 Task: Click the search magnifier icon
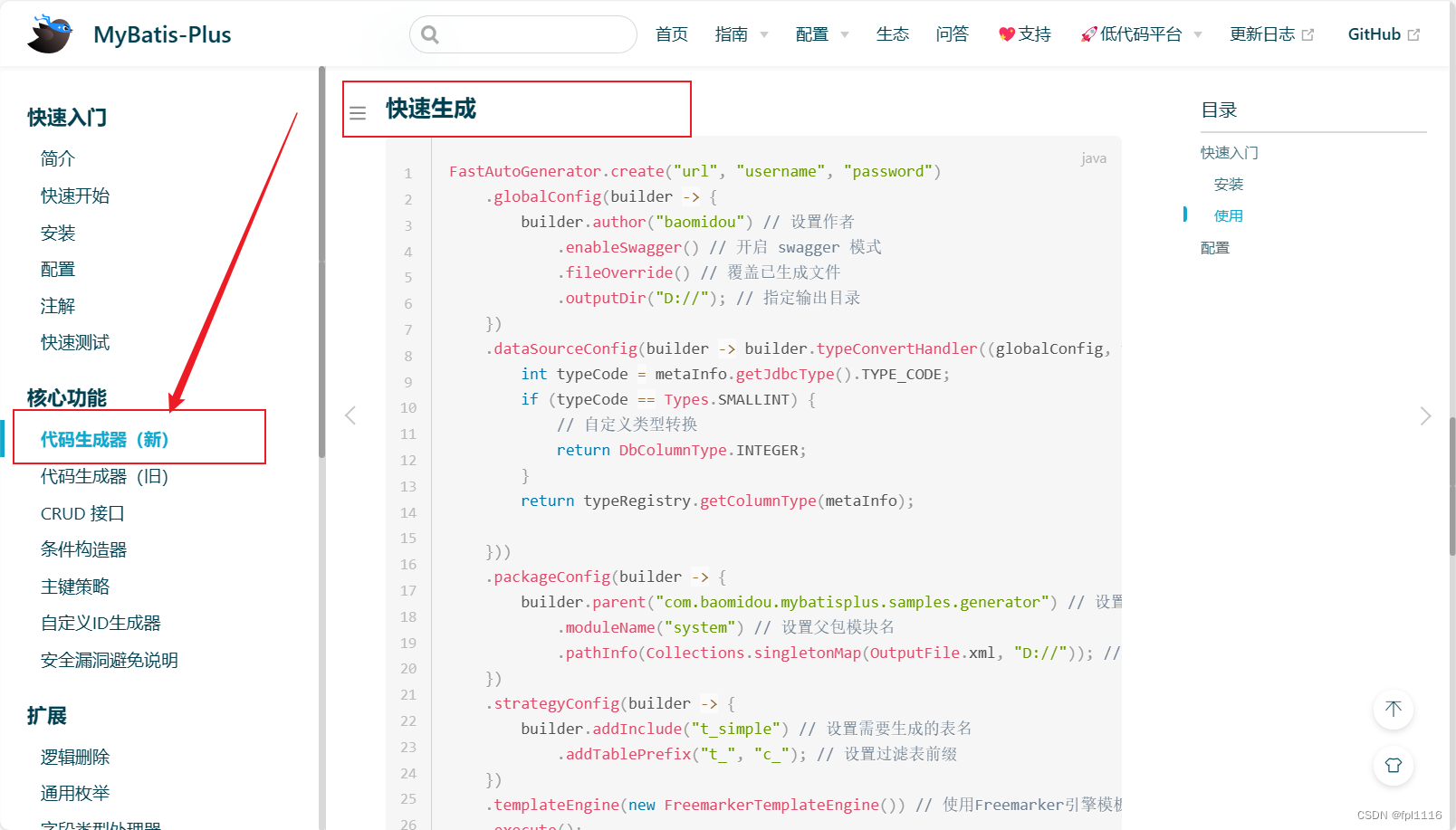coord(430,34)
